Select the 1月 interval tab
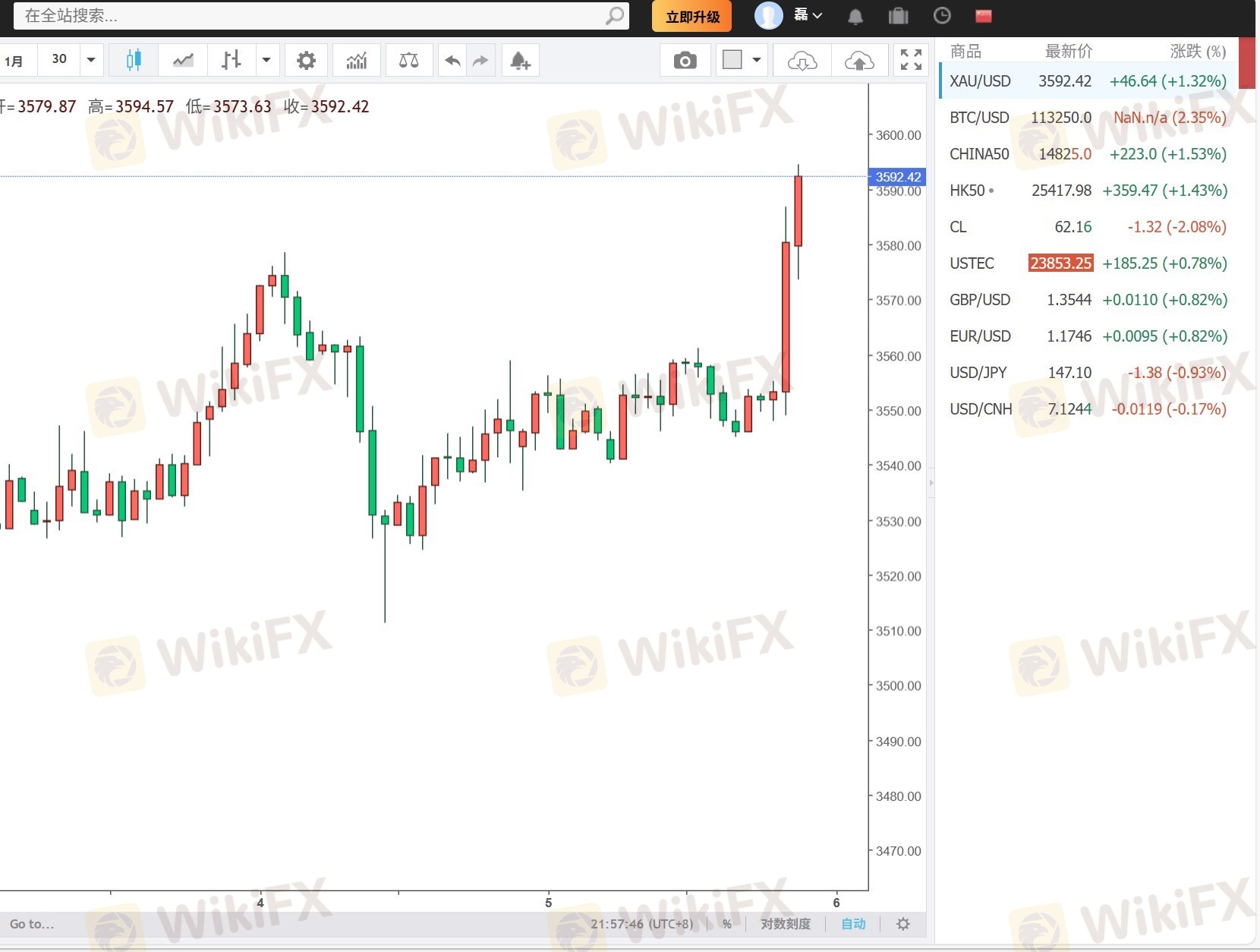This screenshot has width=1260, height=952. coord(14,61)
